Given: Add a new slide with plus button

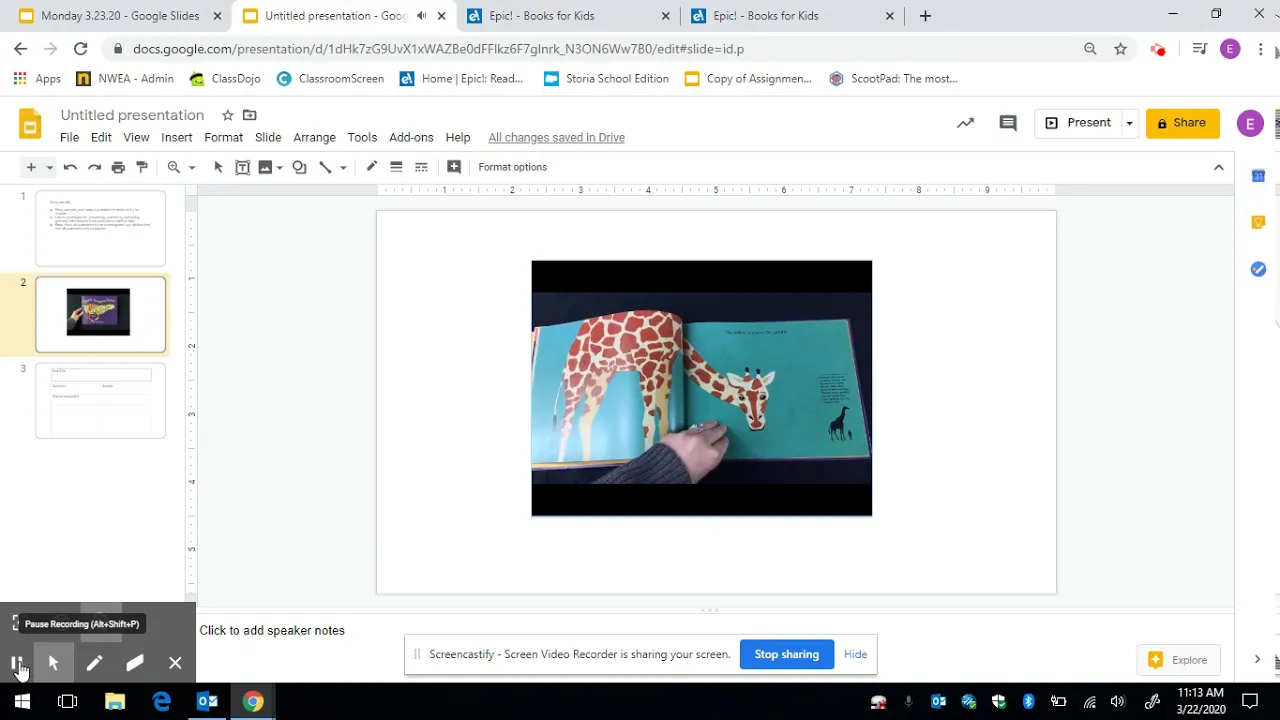Looking at the screenshot, I should coord(31,167).
